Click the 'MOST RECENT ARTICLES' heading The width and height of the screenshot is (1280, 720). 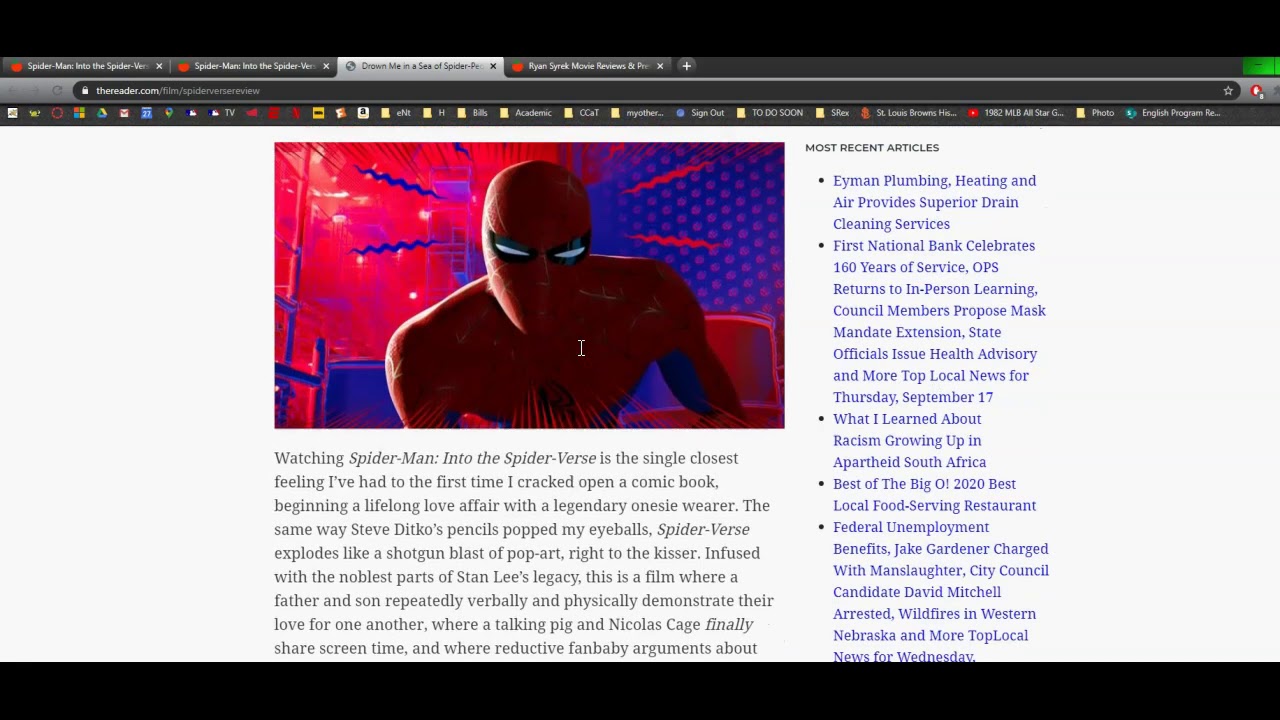pos(872,148)
